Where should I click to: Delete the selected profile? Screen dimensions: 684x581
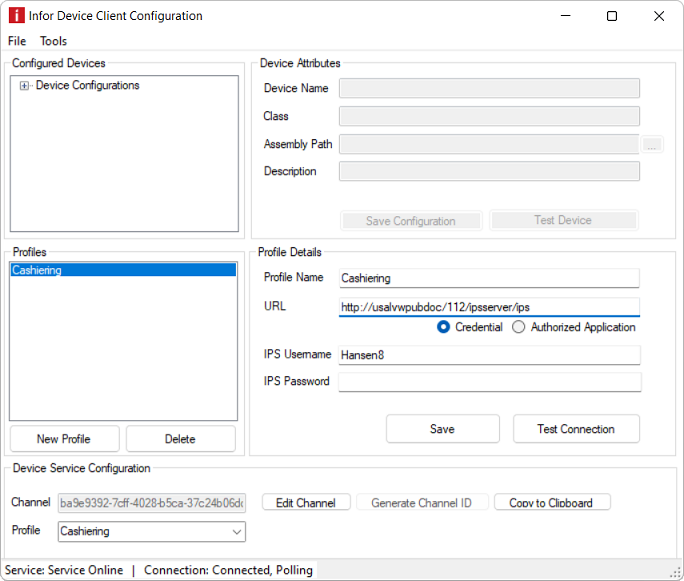tap(180, 439)
